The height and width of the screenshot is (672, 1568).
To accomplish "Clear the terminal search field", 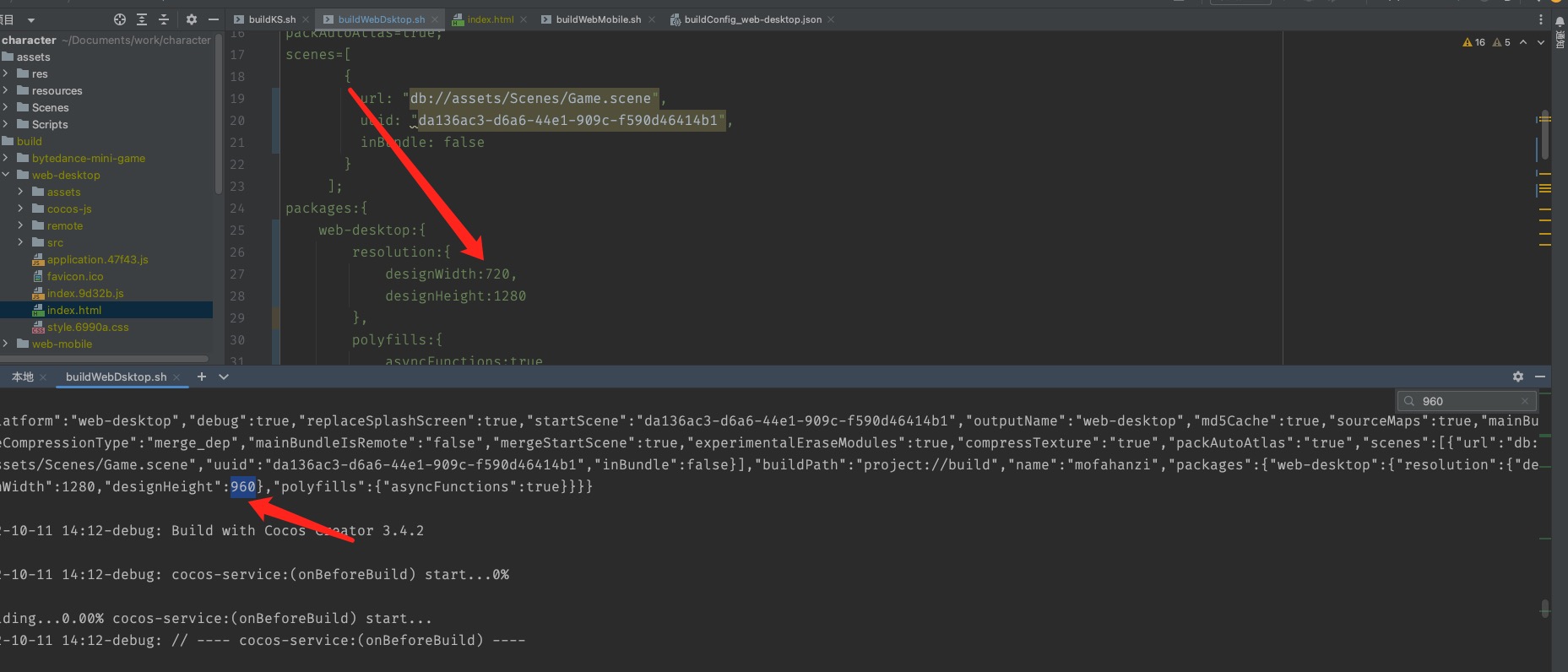I will pyautogui.click(x=1525, y=401).
